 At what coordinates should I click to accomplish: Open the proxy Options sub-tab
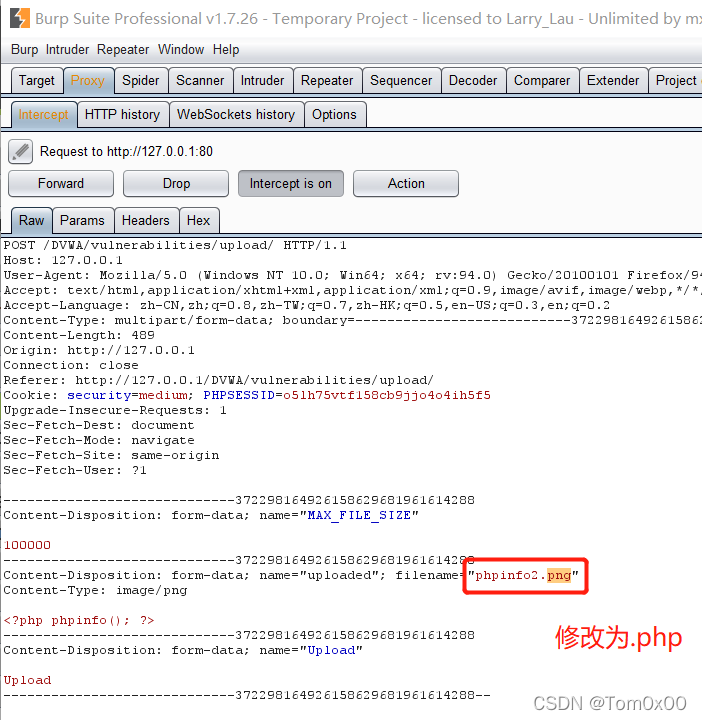point(334,115)
